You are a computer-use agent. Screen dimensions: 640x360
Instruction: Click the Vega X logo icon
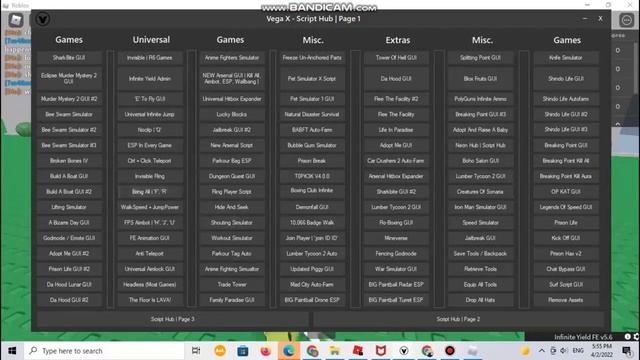[x=42, y=19]
